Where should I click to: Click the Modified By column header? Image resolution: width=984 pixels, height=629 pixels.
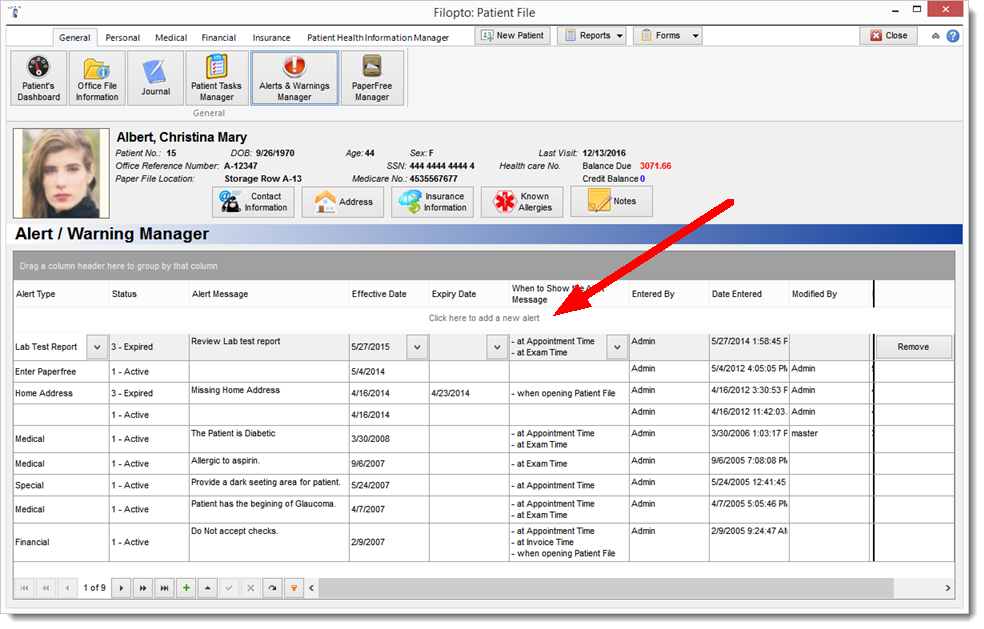point(830,294)
